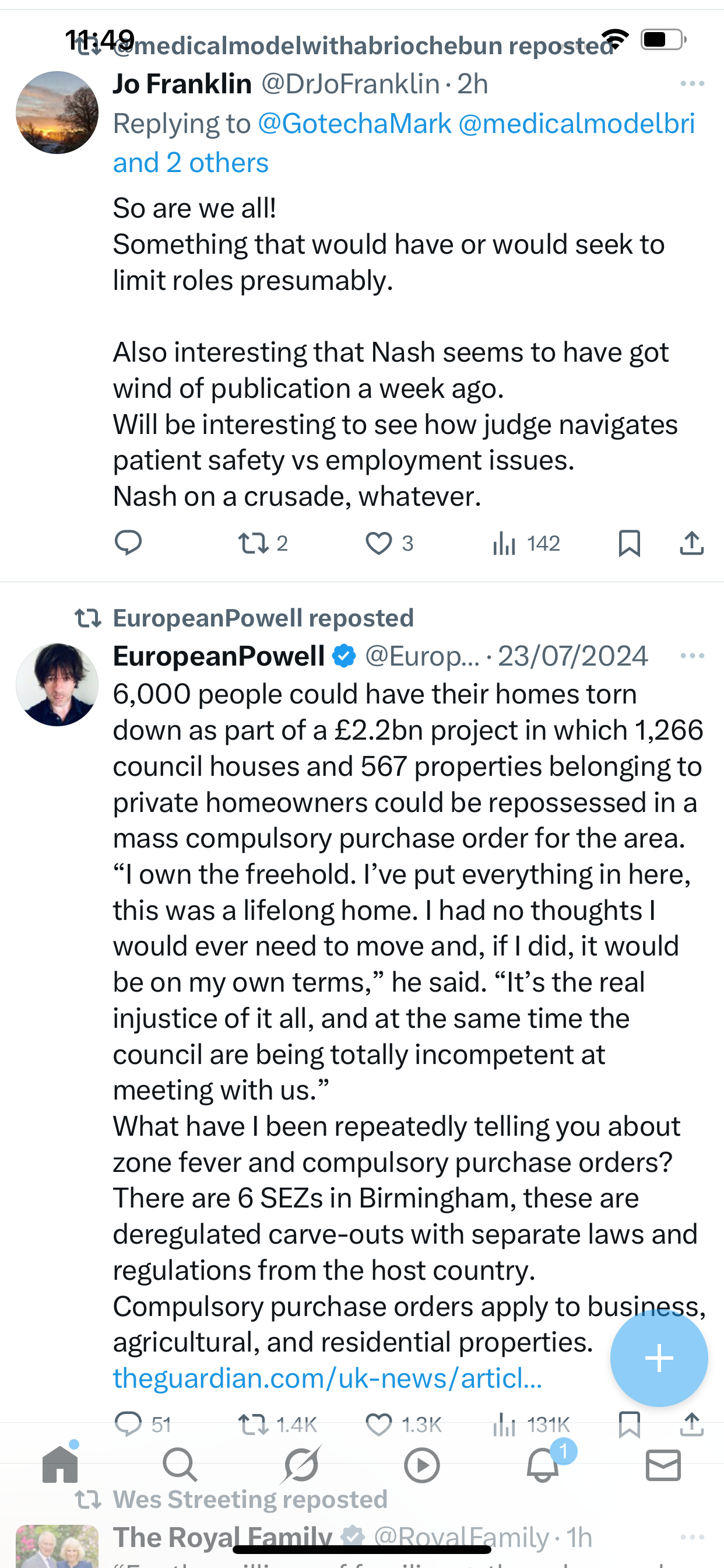Open the Notifications bell
The width and height of the screenshot is (724, 1568).
point(543,1465)
